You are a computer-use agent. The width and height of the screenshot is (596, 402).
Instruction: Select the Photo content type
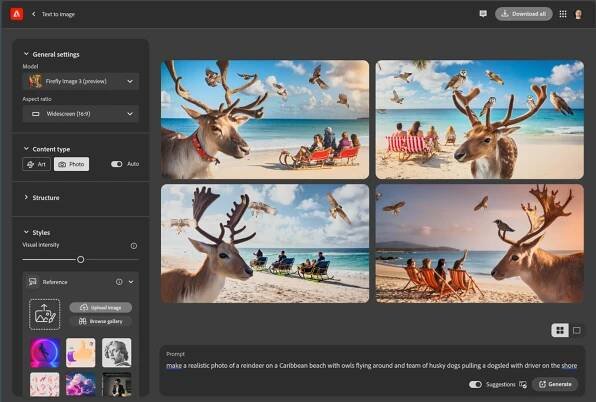tap(71, 164)
